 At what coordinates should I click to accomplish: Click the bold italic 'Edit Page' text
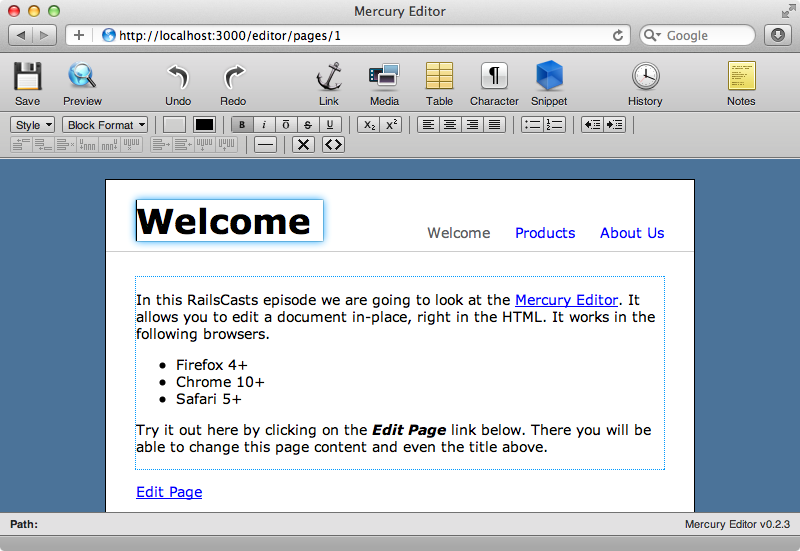409,430
